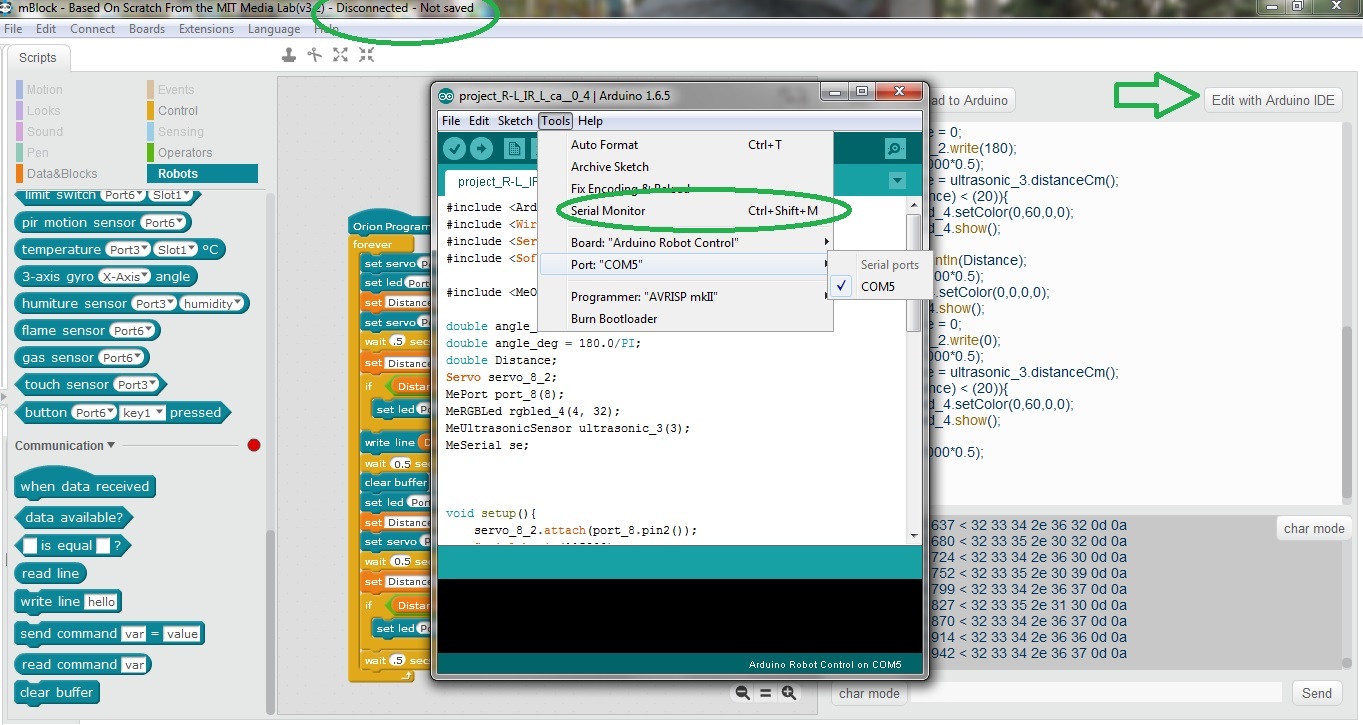1363x725 pixels.
Task: Open Port6 dropdown on pir motion sensor block
Action: (164, 223)
